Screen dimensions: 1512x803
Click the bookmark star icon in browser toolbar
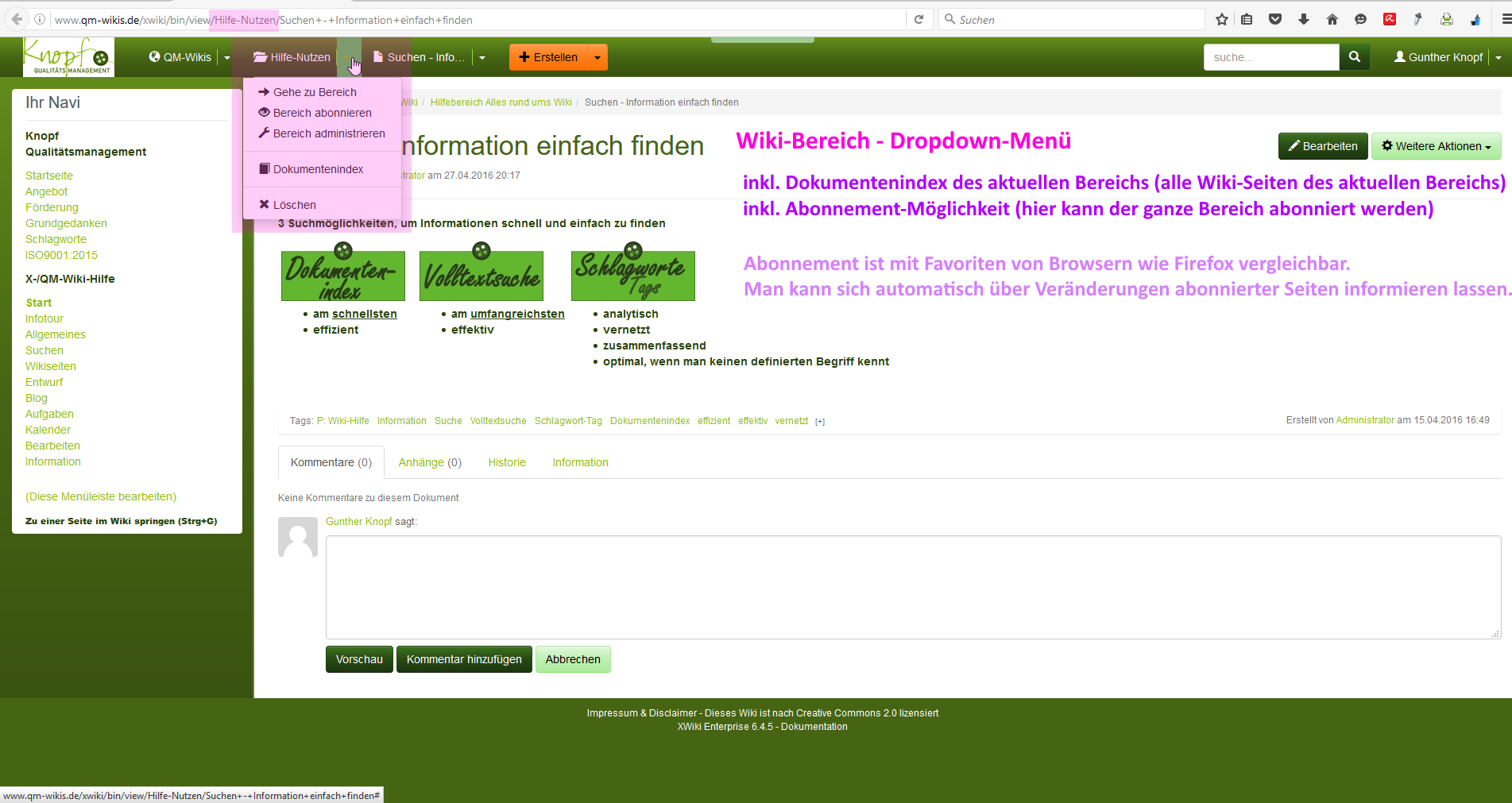1221,20
